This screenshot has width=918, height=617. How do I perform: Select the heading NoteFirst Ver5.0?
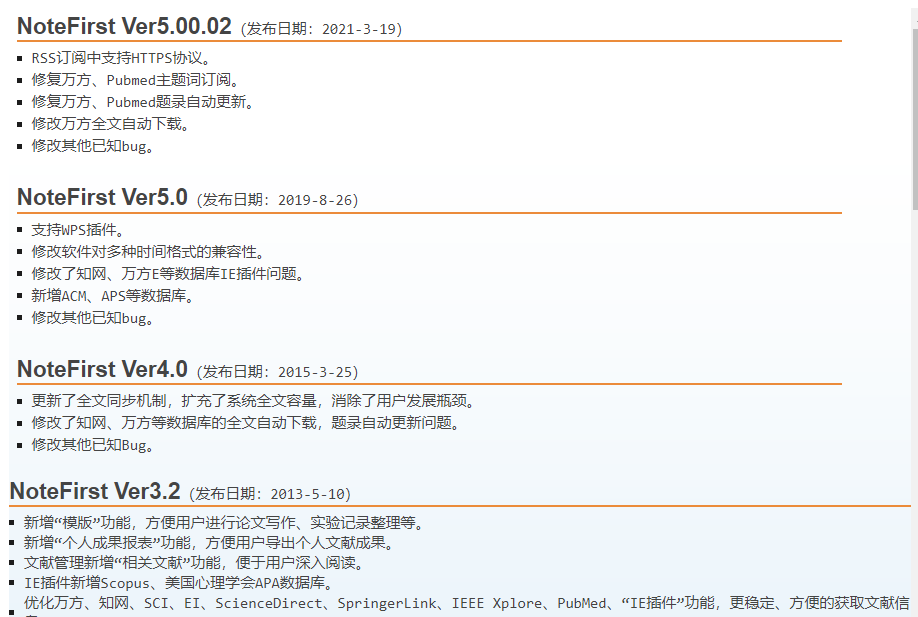tap(102, 197)
